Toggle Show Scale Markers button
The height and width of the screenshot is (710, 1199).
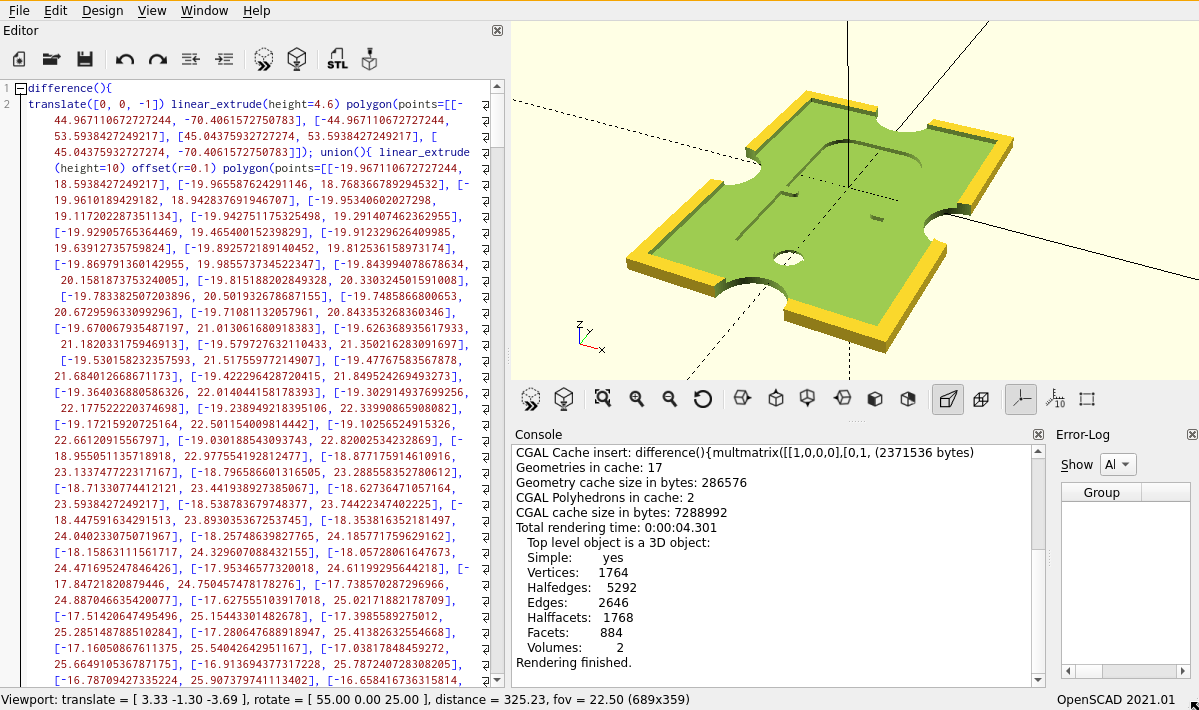click(x=1054, y=399)
